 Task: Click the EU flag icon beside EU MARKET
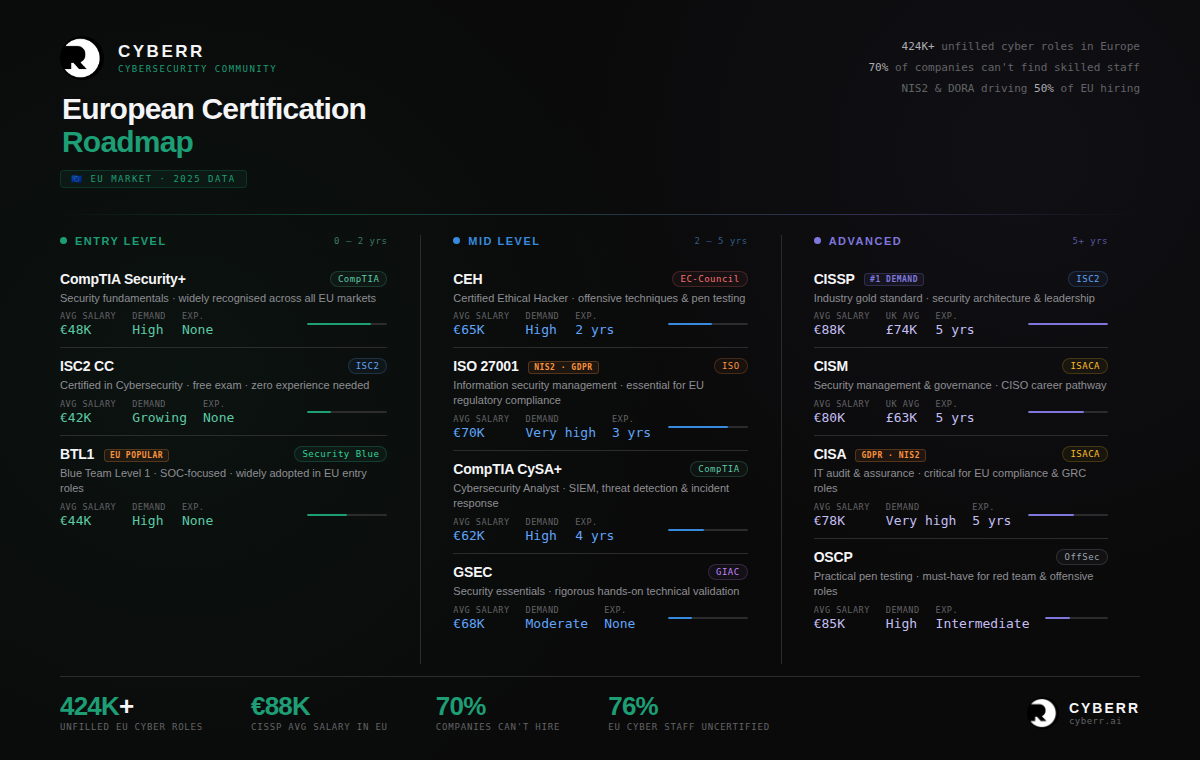[x=76, y=179]
